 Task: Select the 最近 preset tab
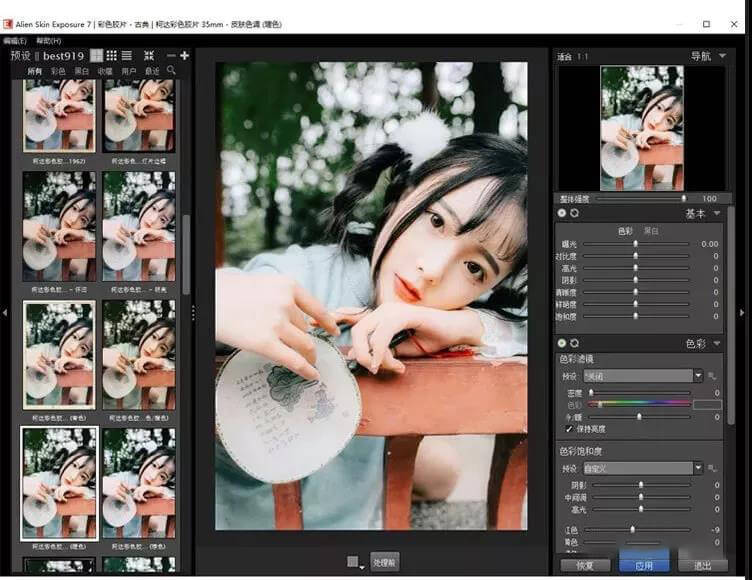pyautogui.click(x=152, y=71)
